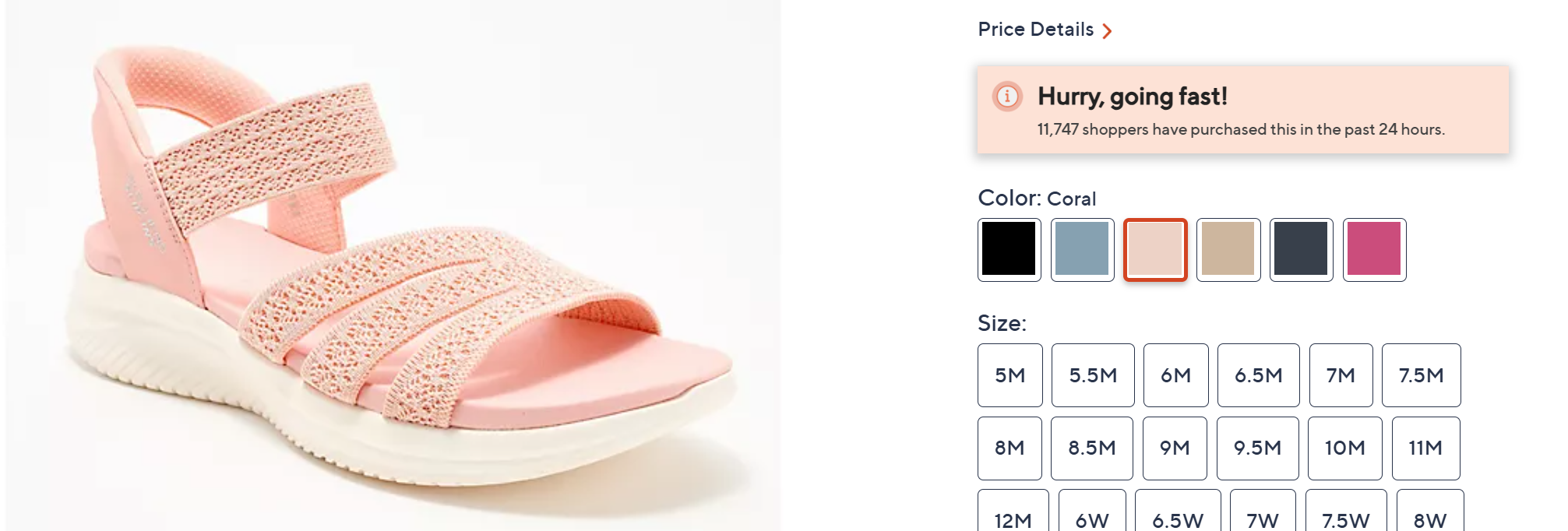Click size 9.5M option
Image resolution: width=1568 pixels, height=531 pixels.
click(1257, 448)
